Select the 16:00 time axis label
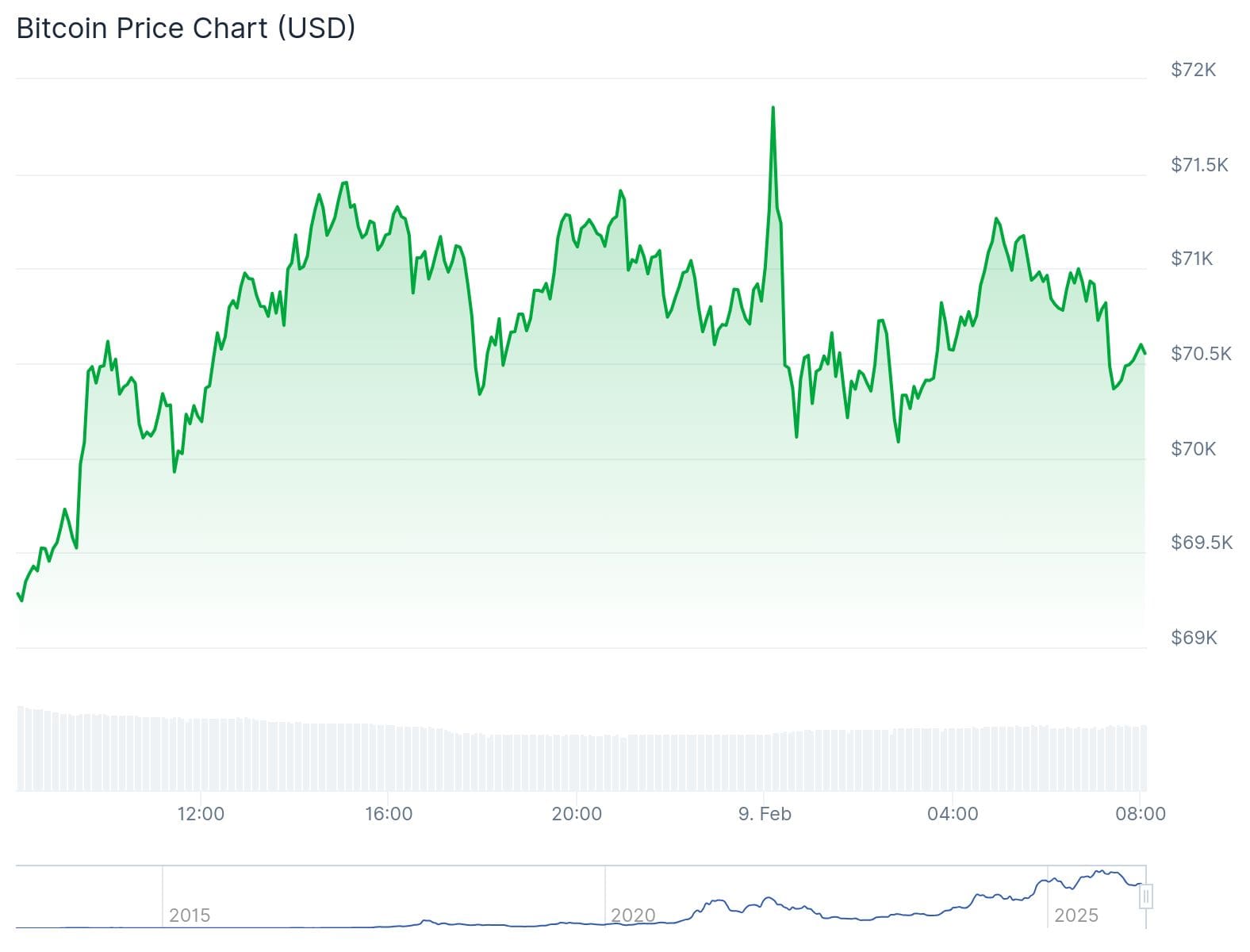 coord(389,814)
